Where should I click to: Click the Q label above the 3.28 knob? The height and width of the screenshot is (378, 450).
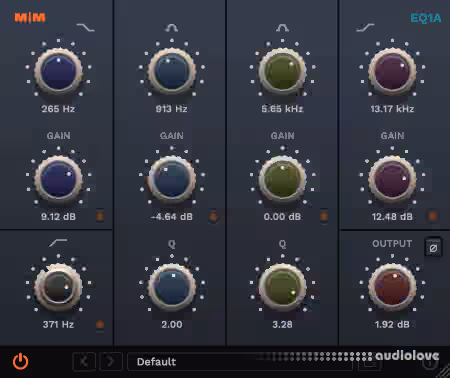(x=282, y=244)
